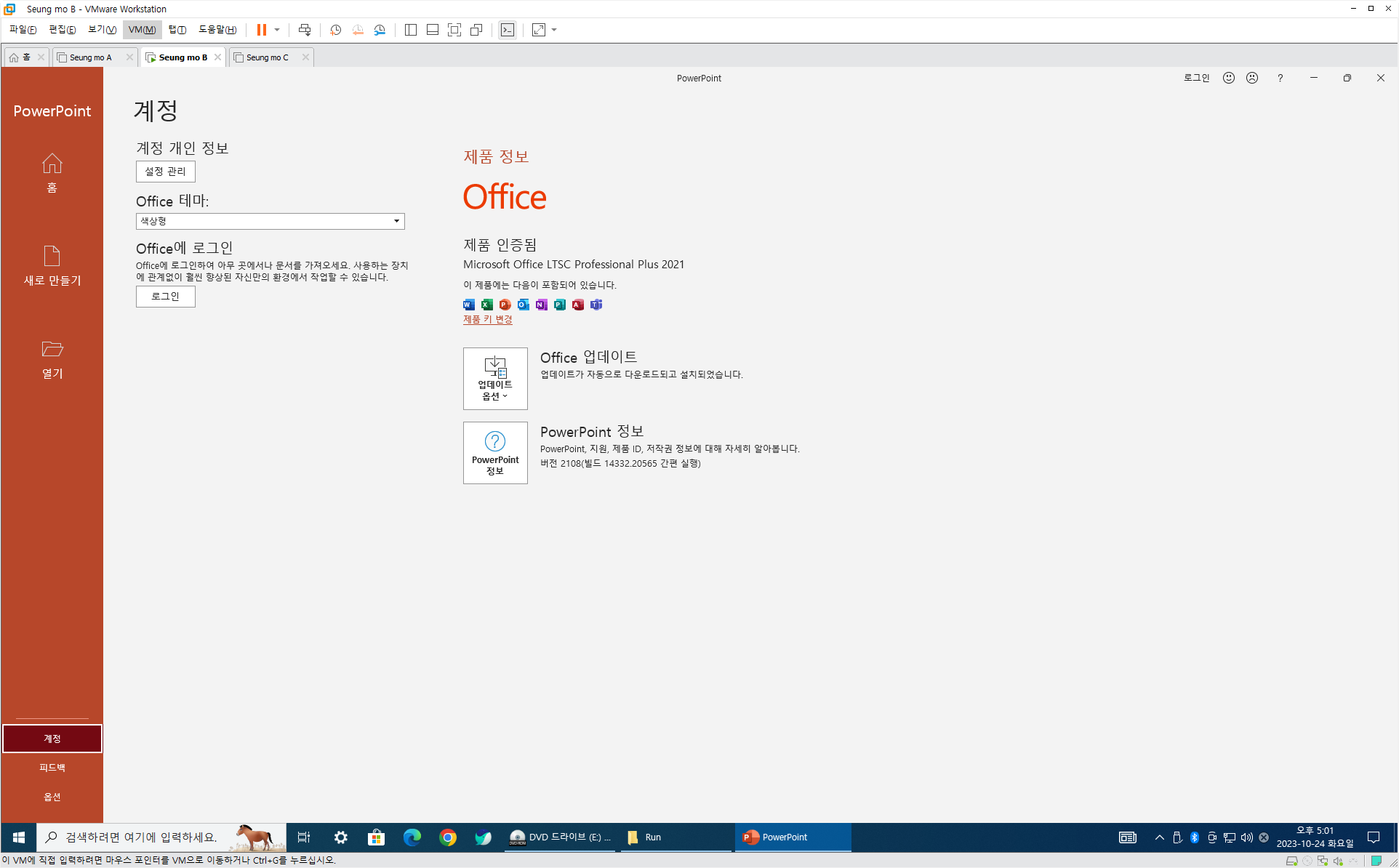
Task: Click the PowerPoint Home sidebar icon
Action: [52, 164]
